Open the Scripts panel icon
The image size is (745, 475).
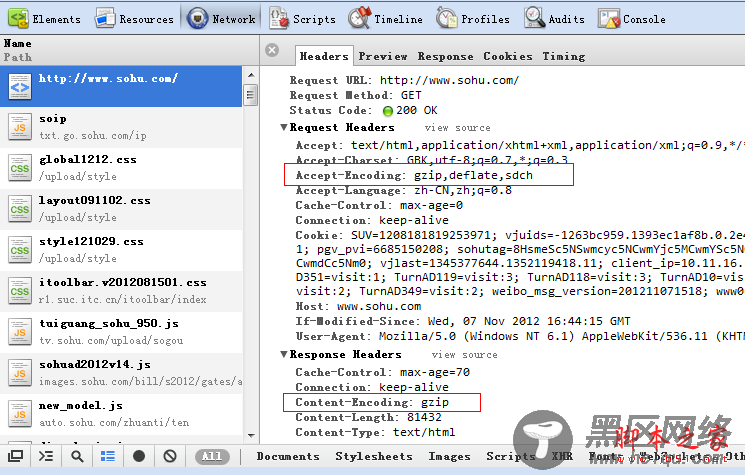pos(278,19)
